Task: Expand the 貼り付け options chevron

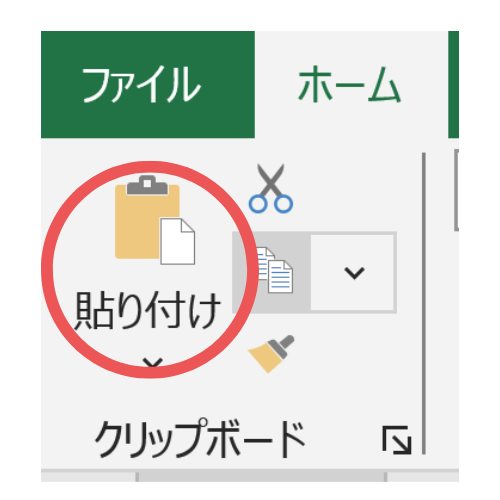Action: click(153, 363)
